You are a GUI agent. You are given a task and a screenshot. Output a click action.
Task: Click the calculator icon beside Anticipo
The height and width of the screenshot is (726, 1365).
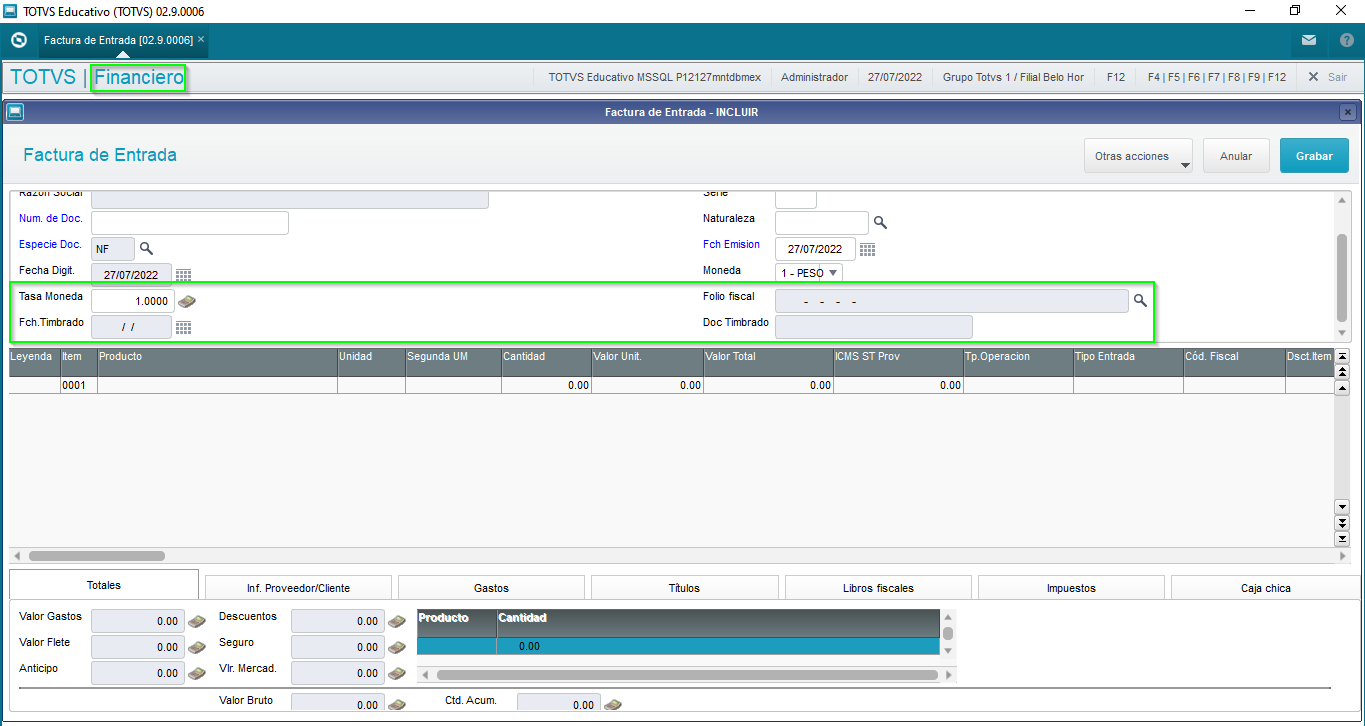point(196,673)
